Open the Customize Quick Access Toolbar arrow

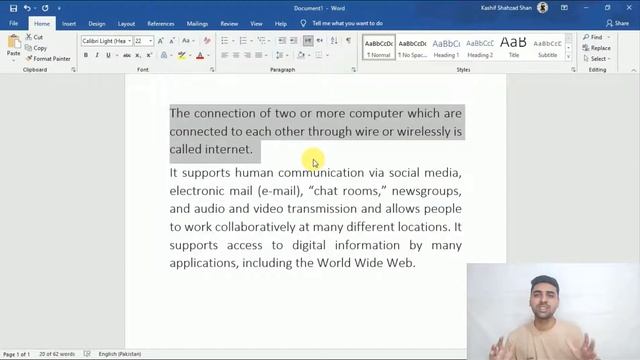[59, 8]
